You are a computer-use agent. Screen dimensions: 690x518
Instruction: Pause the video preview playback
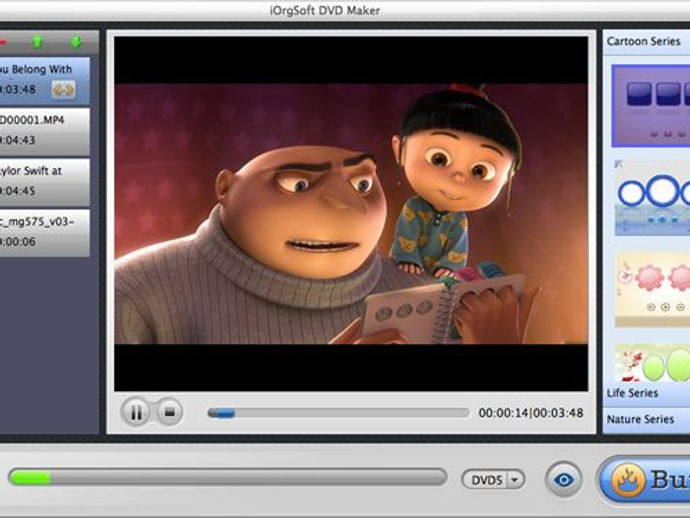pyautogui.click(x=136, y=412)
